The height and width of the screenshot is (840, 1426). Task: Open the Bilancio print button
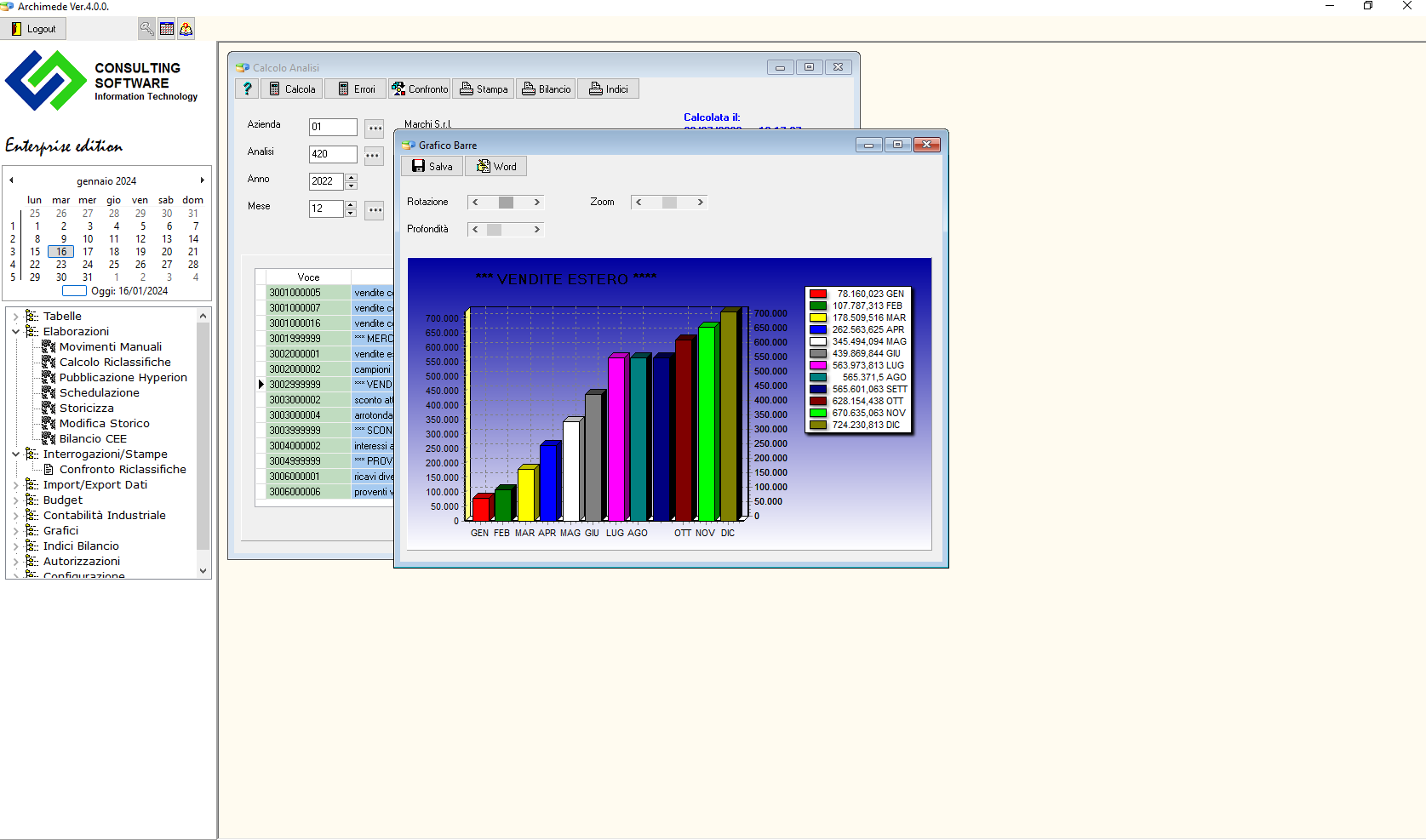tap(546, 89)
